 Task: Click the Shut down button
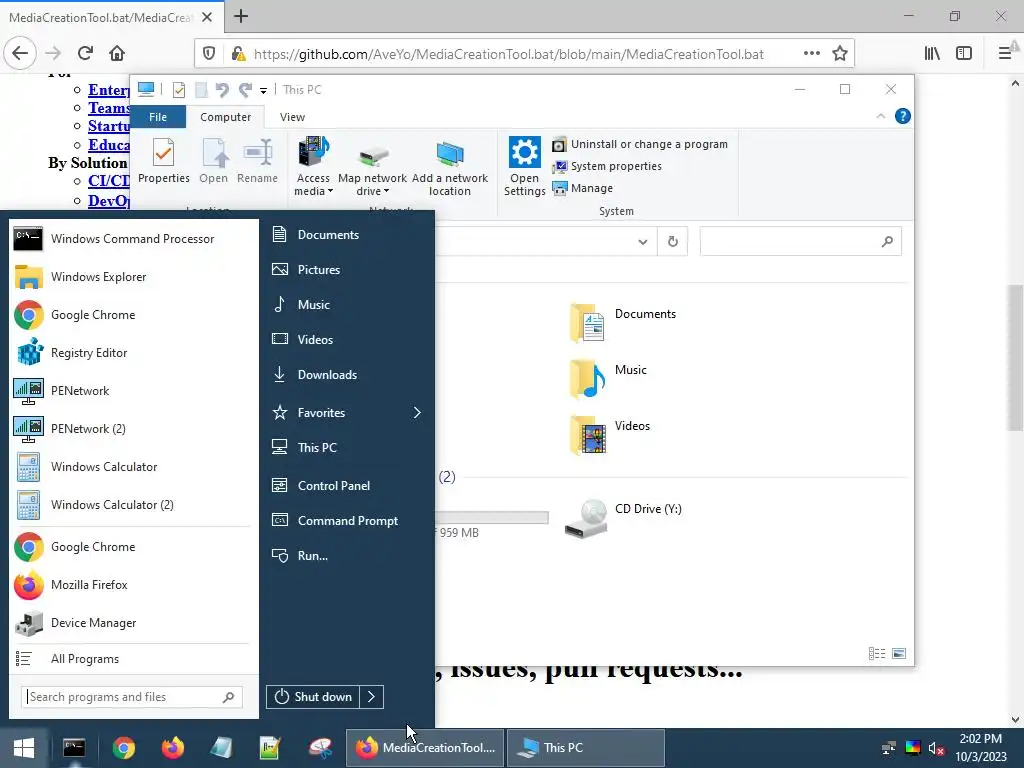pos(313,697)
